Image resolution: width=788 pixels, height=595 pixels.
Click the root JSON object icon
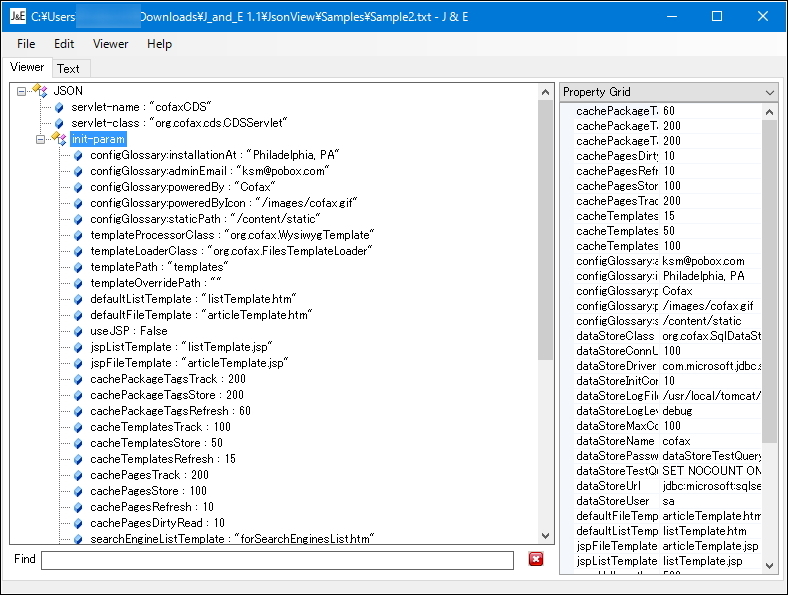tap(40, 91)
